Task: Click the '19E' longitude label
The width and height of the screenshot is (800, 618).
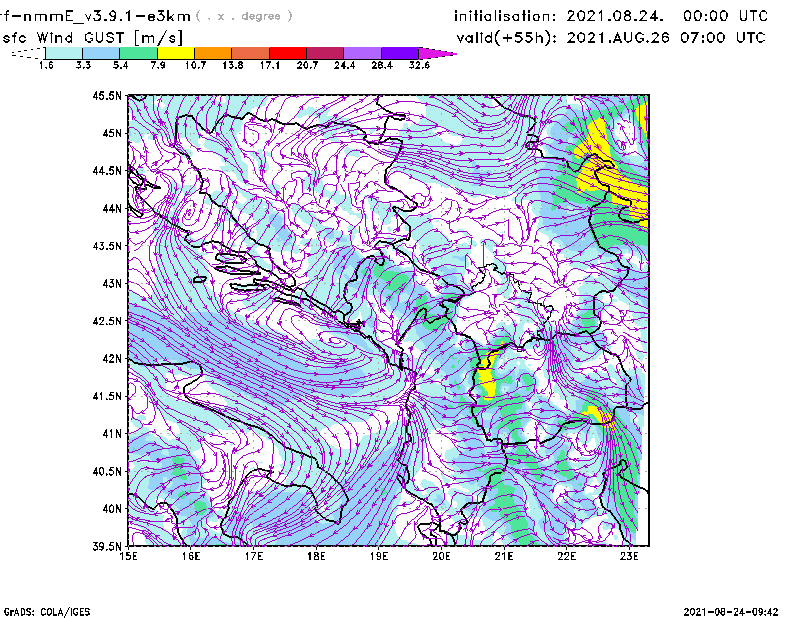Action: pyautogui.click(x=379, y=556)
